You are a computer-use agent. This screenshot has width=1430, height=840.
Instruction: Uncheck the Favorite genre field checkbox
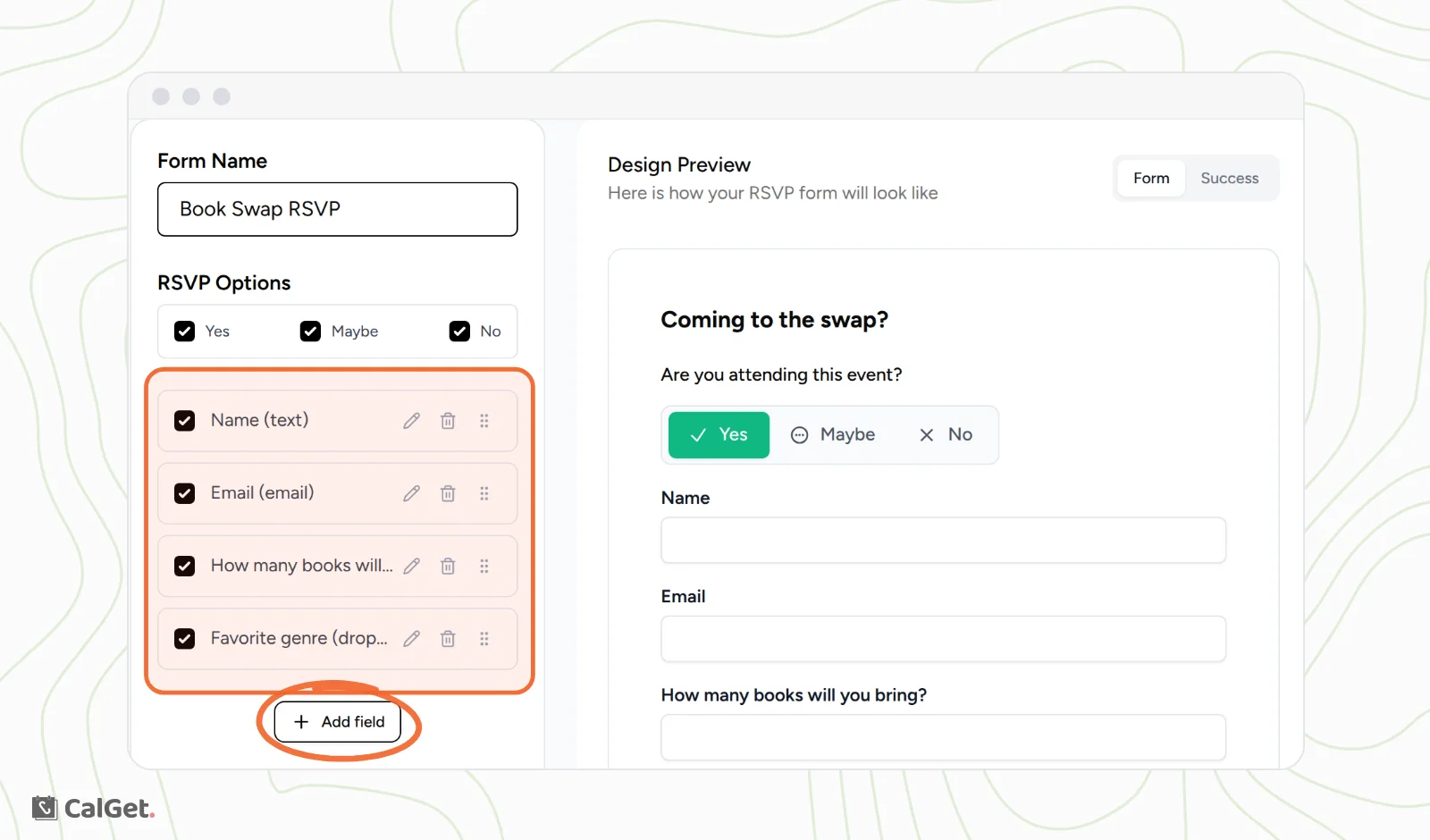[x=185, y=639]
